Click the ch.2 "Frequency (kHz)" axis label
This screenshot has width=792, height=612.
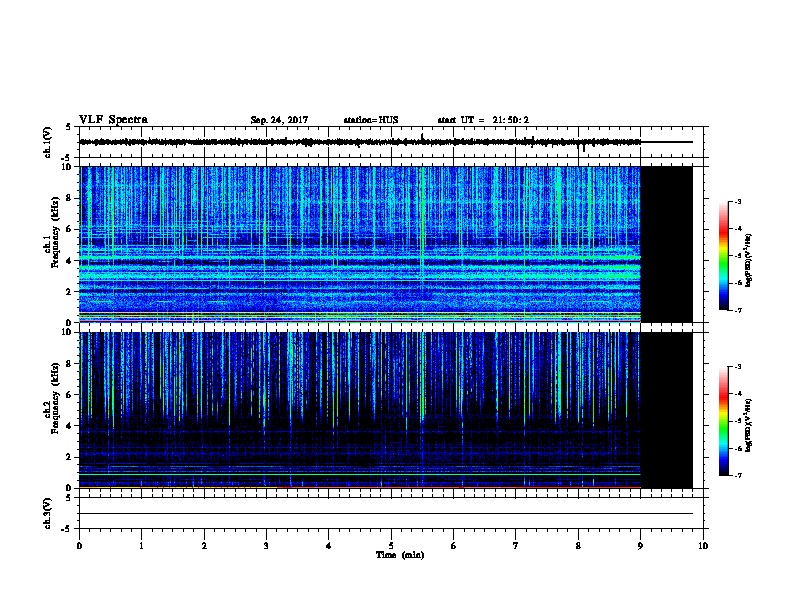55,398
